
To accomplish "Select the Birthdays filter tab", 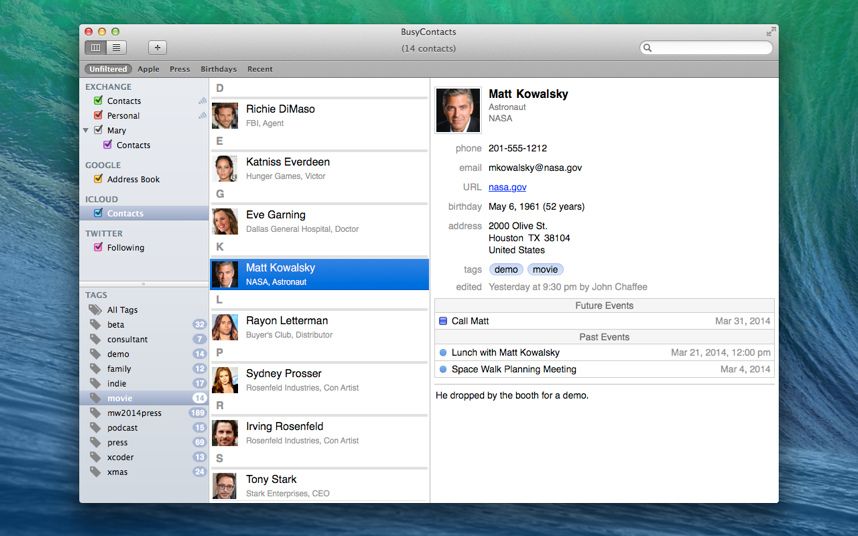I will tap(218, 69).
